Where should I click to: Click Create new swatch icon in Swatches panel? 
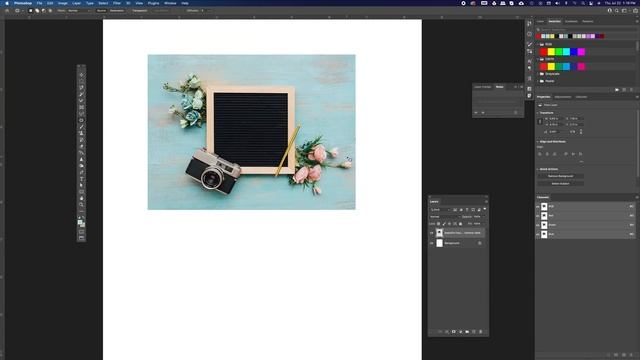coord(624,90)
